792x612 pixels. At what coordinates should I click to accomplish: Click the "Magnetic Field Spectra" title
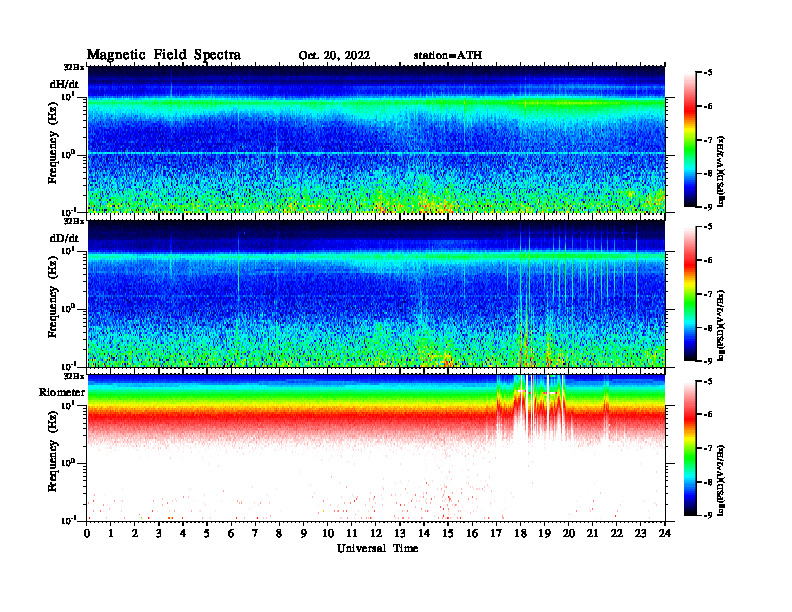pos(164,55)
